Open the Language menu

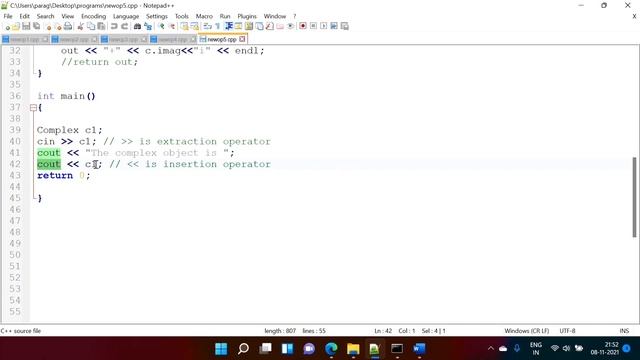(x=126, y=16)
